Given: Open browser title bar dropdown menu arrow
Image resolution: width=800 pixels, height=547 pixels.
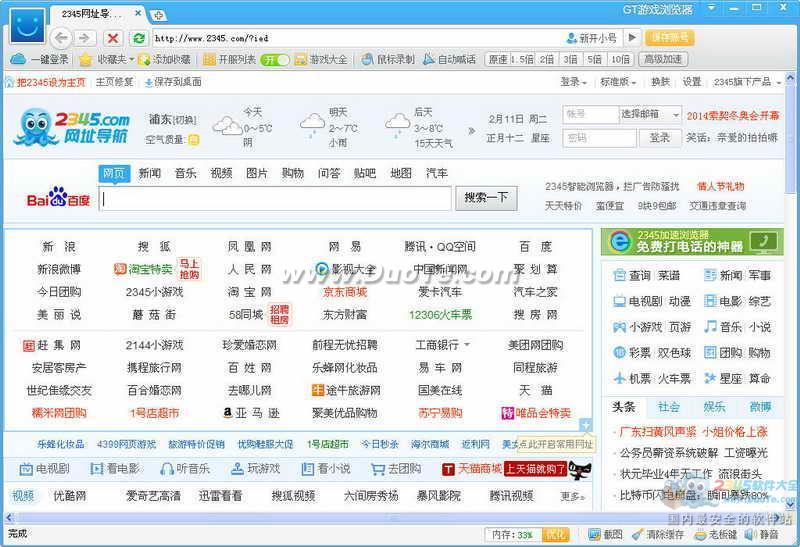Looking at the screenshot, I should (711, 8).
